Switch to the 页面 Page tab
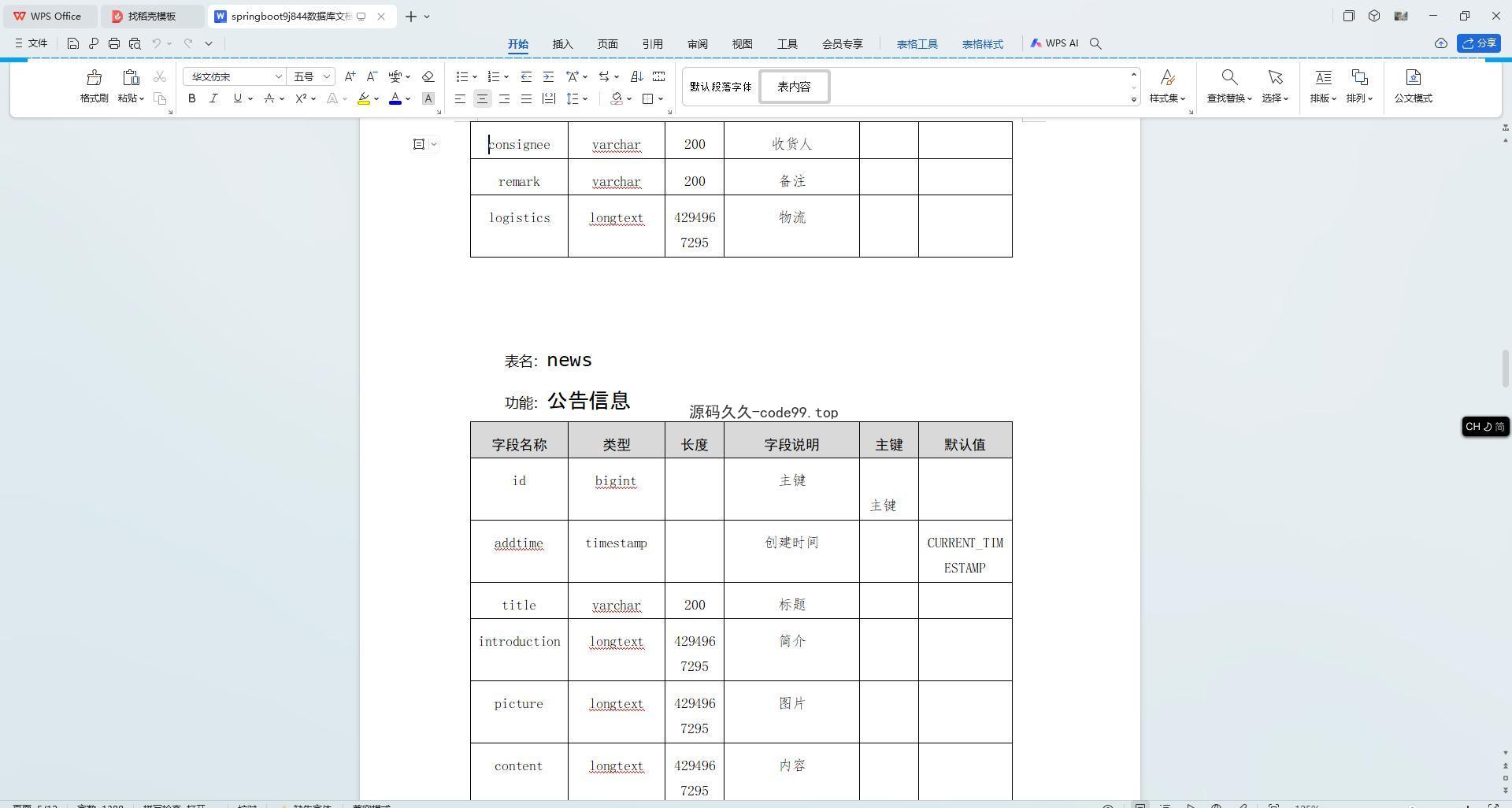 607,44
